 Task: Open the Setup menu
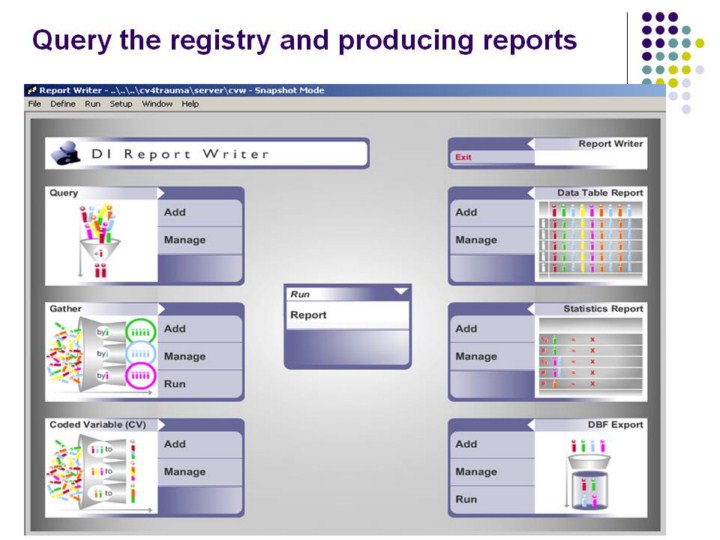[121, 104]
